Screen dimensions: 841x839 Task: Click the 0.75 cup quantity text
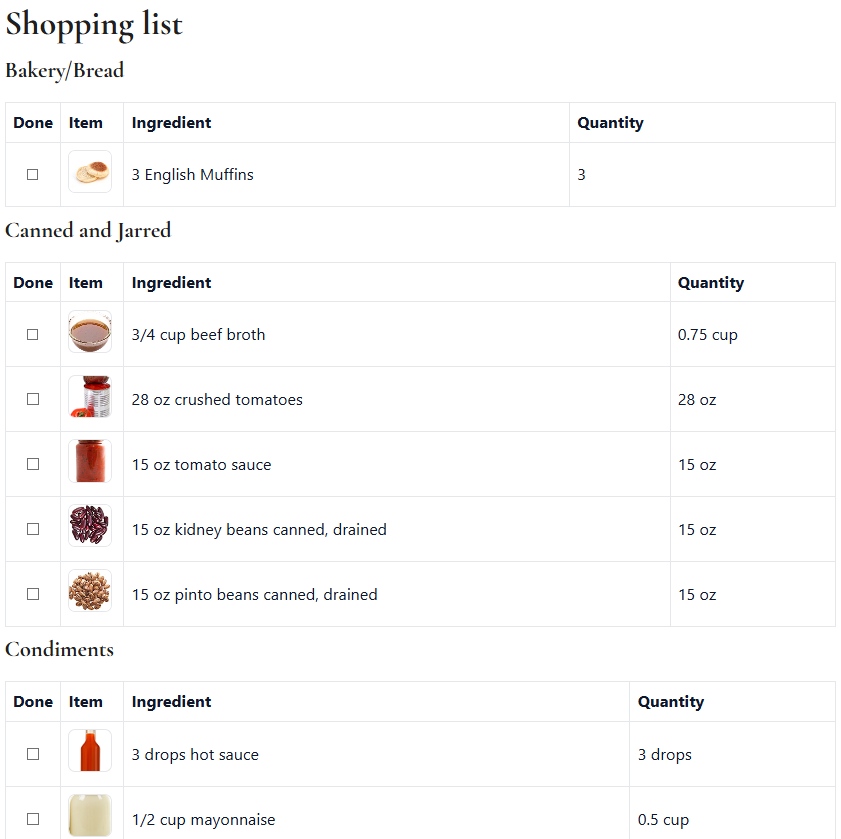708,334
